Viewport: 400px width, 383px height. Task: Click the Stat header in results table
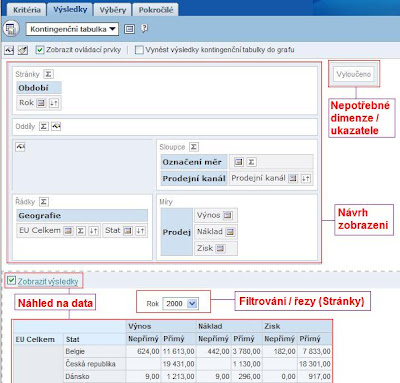tap(95, 339)
